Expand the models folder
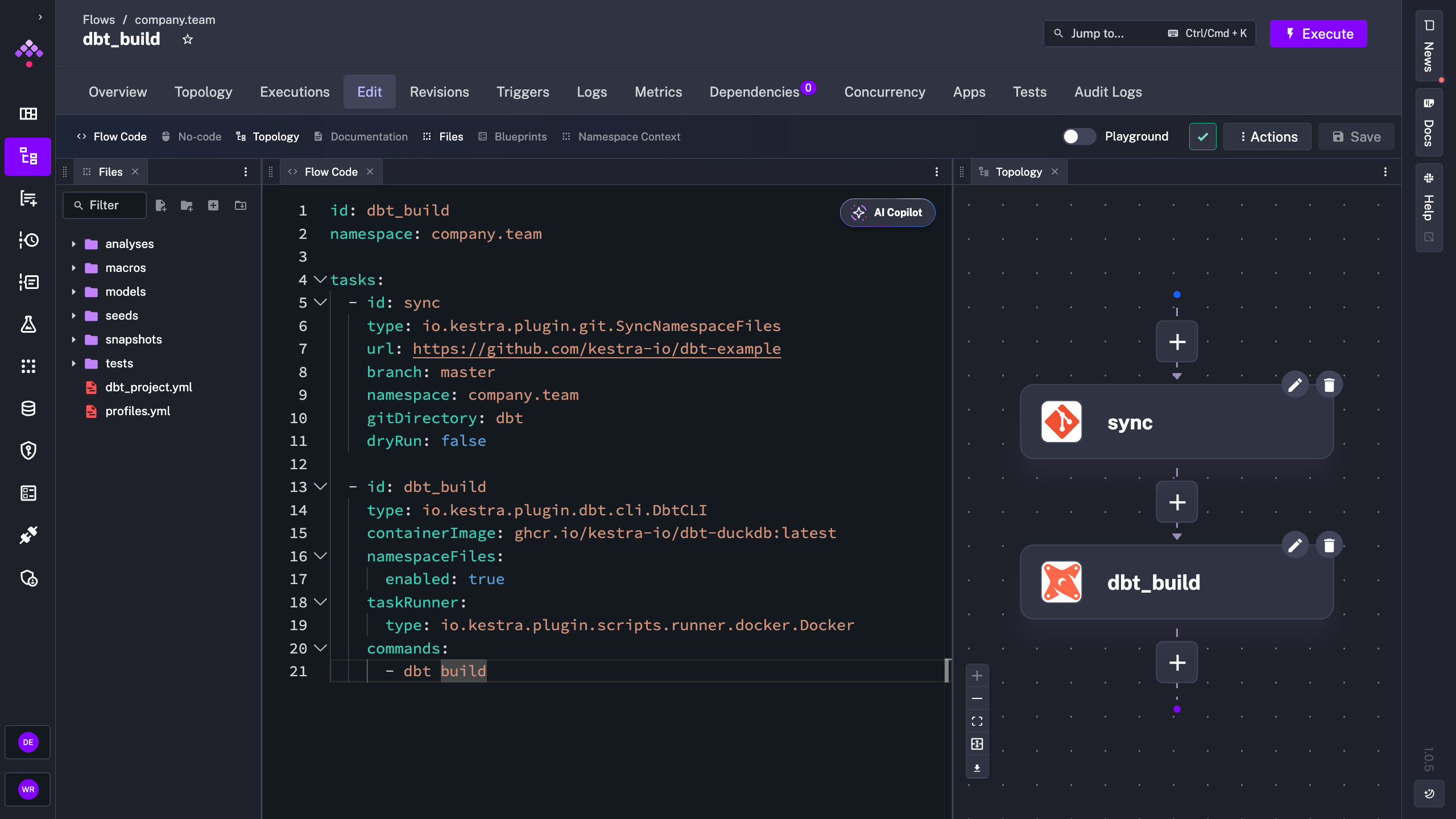Image resolution: width=1456 pixels, height=819 pixels. point(74,292)
